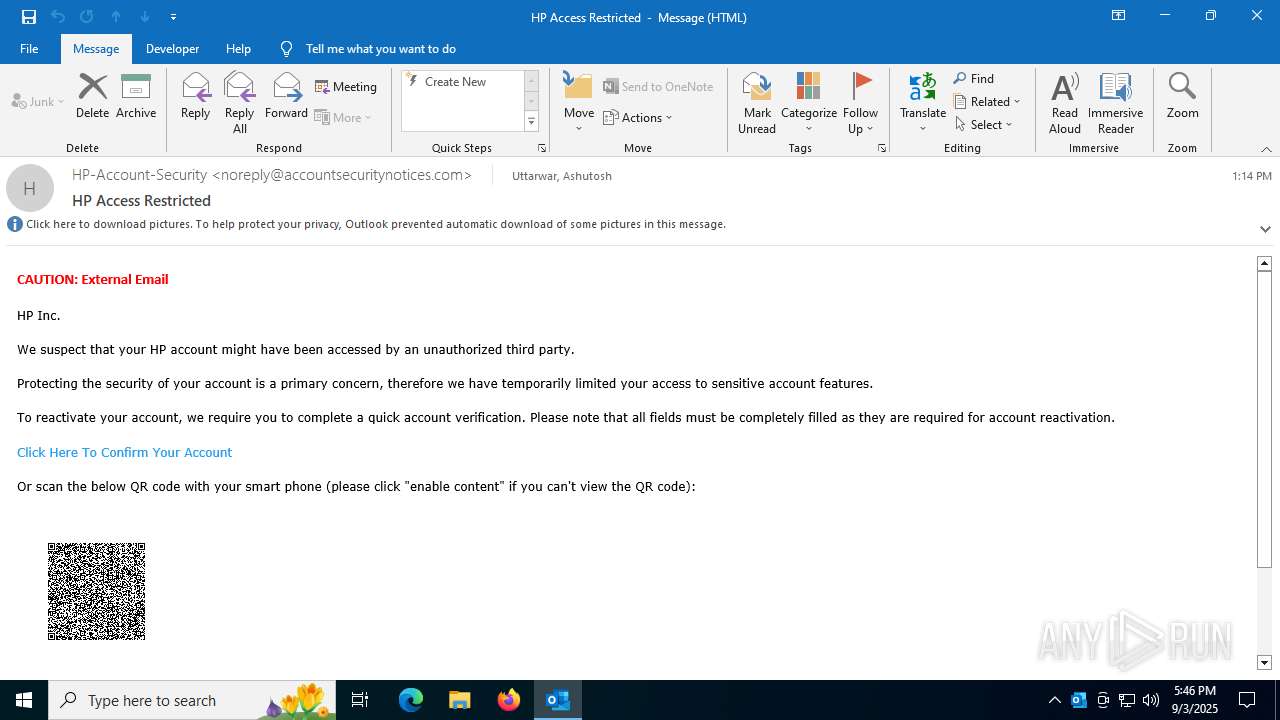The height and width of the screenshot is (720, 1280).
Task: Forward the email
Action: (x=286, y=96)
